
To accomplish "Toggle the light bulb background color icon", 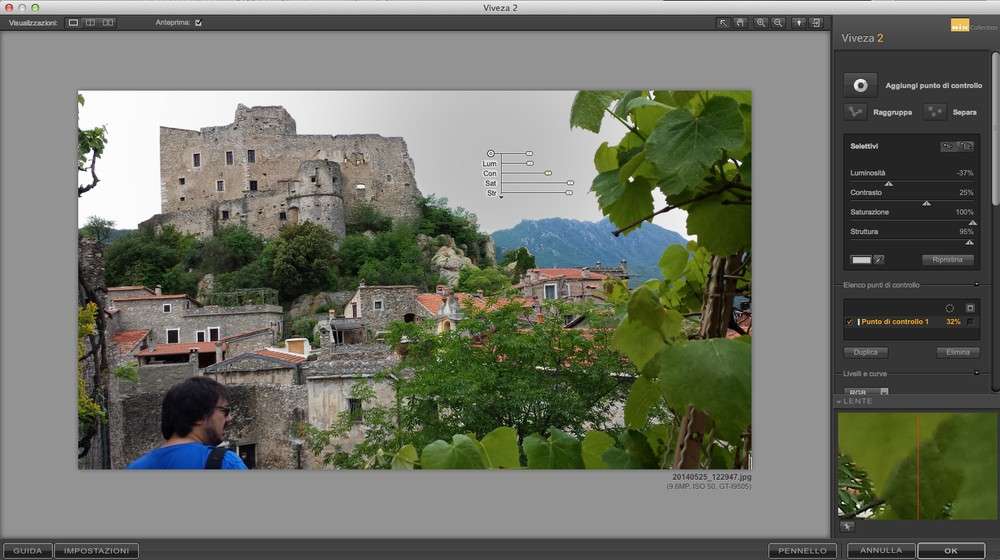I will (799, 22).
